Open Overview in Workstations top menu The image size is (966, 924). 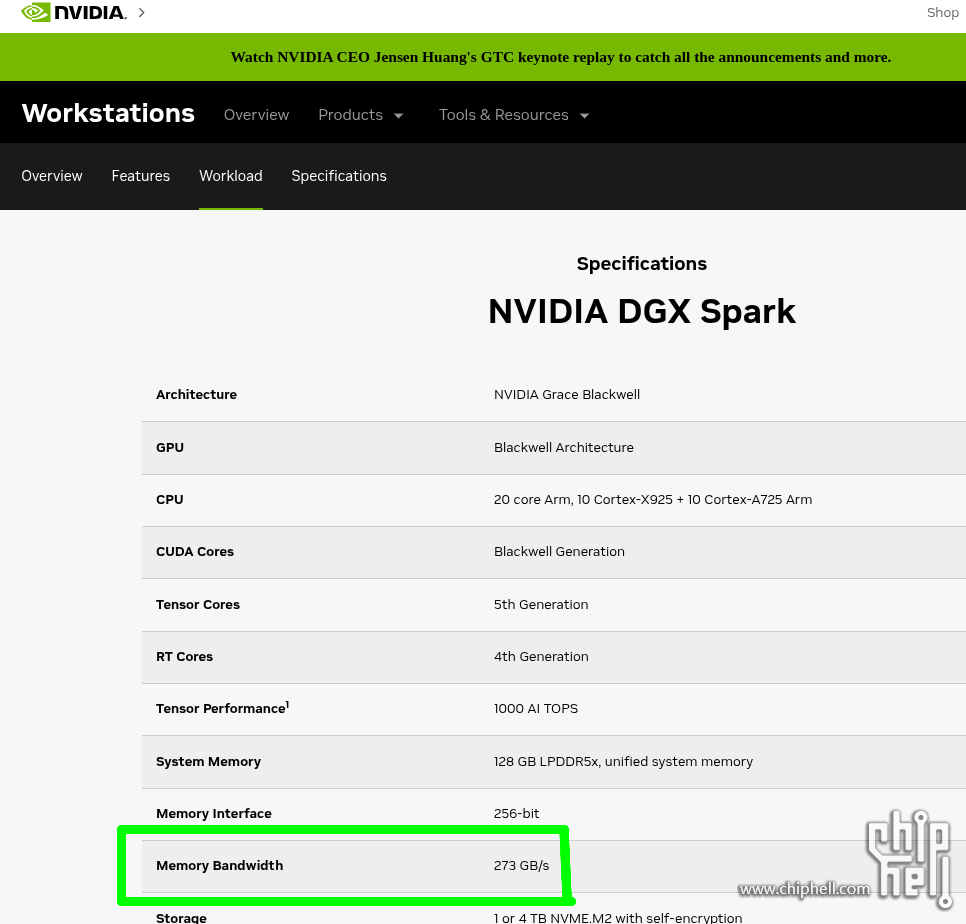click(256, 115)
